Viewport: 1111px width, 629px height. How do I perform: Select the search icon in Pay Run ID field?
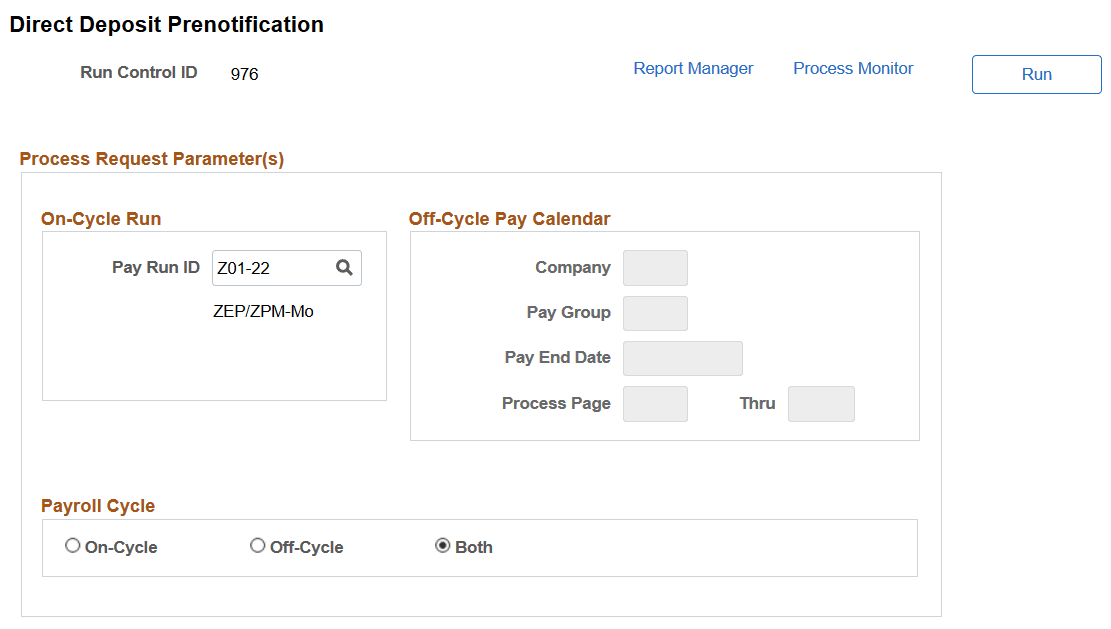(x=344, y=267)
